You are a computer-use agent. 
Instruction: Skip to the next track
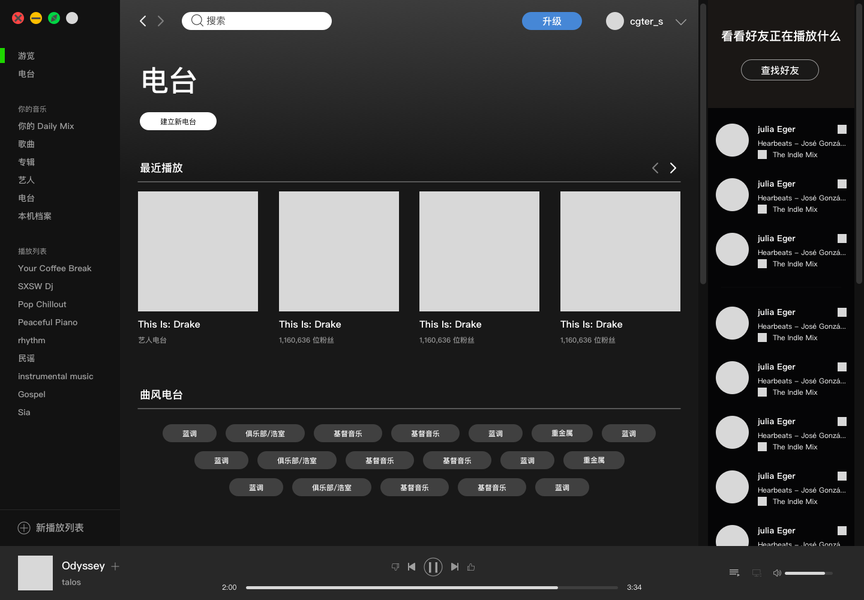(455, 566)
